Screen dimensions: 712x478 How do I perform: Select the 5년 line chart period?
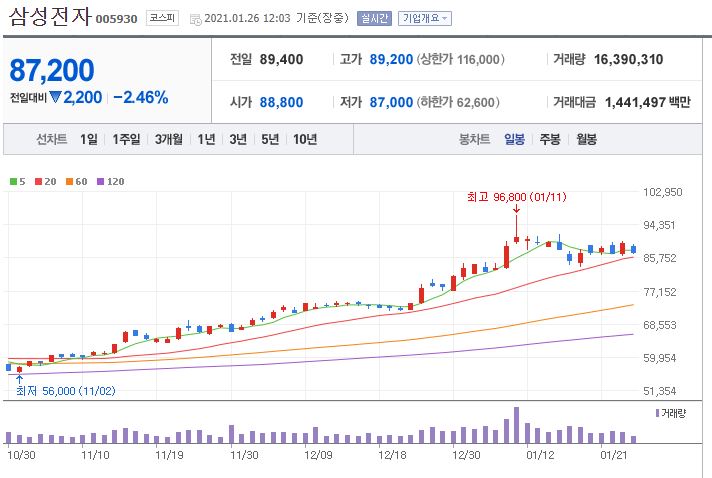[x=270, y=139]
